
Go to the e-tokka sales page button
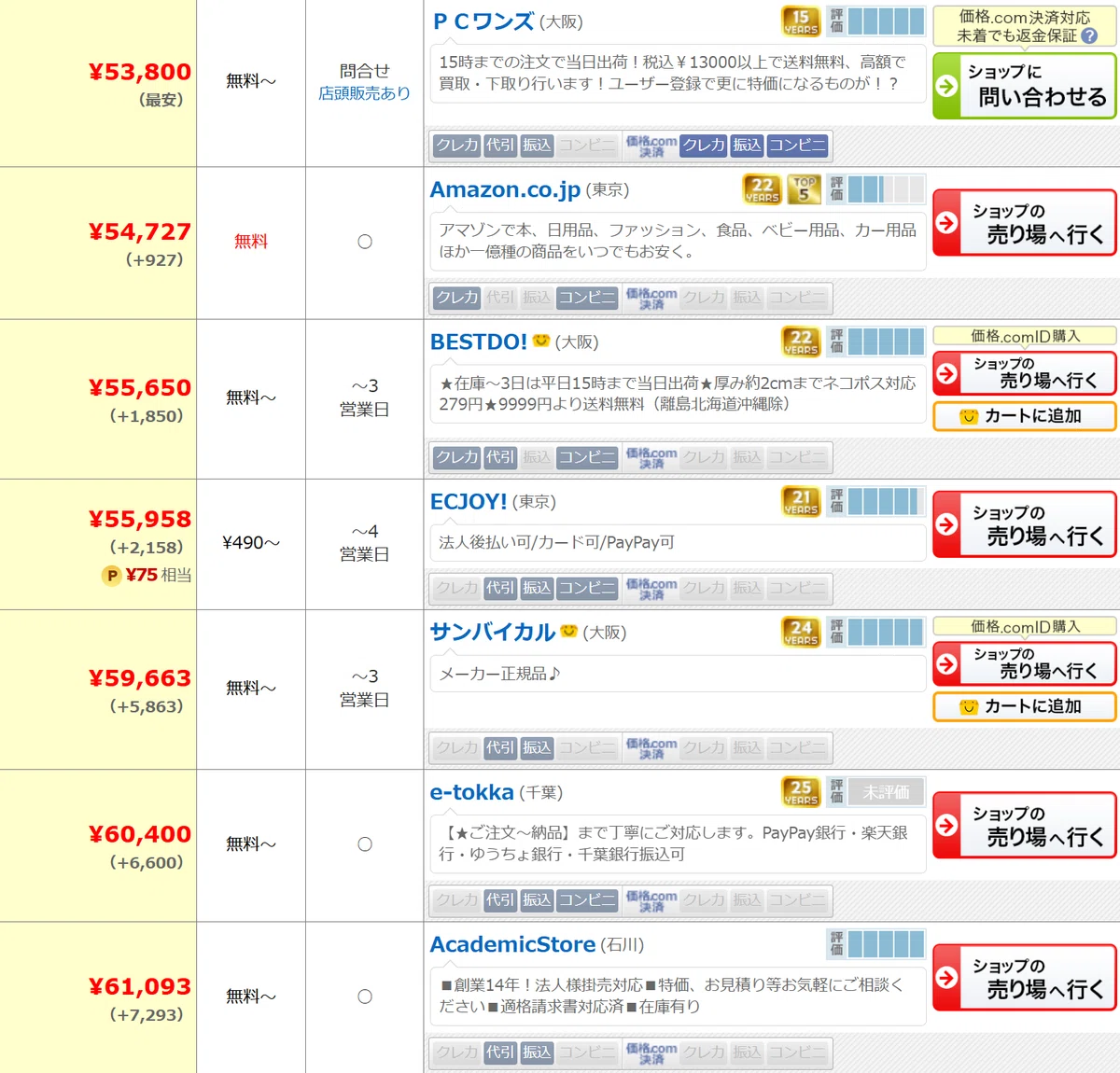[x=1025, y=826]
